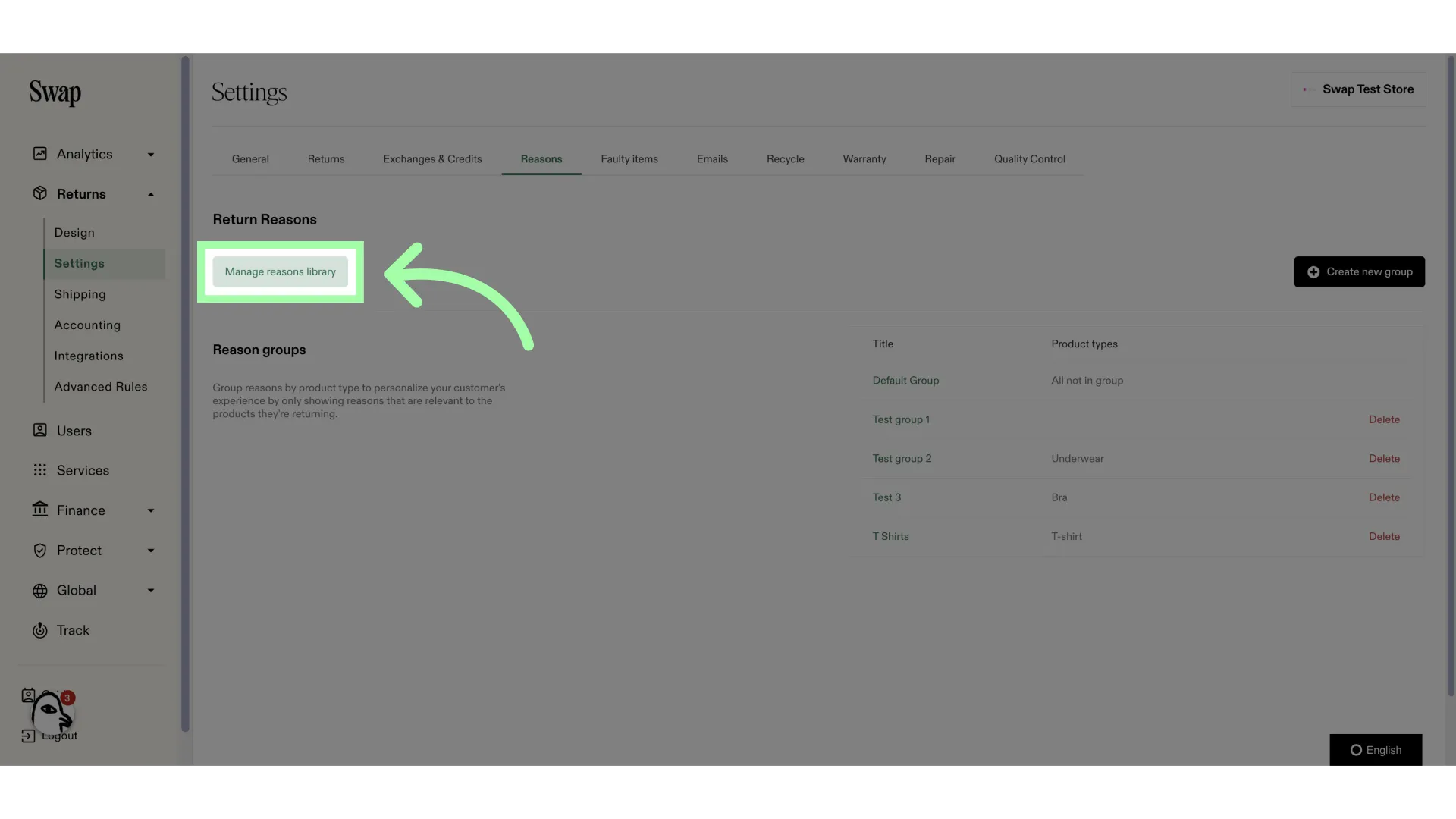Click the Global globe icon

click(x=40, y=591)
